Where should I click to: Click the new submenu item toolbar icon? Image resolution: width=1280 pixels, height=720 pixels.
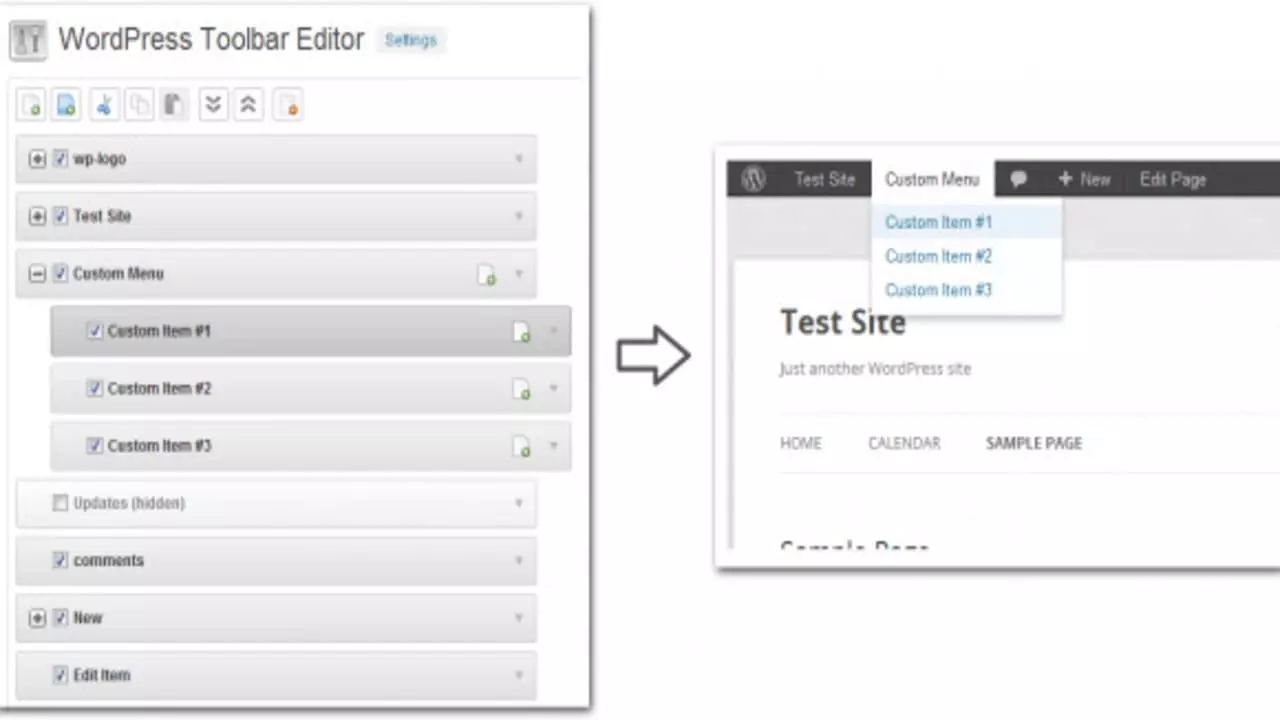(x=66, y=105)
